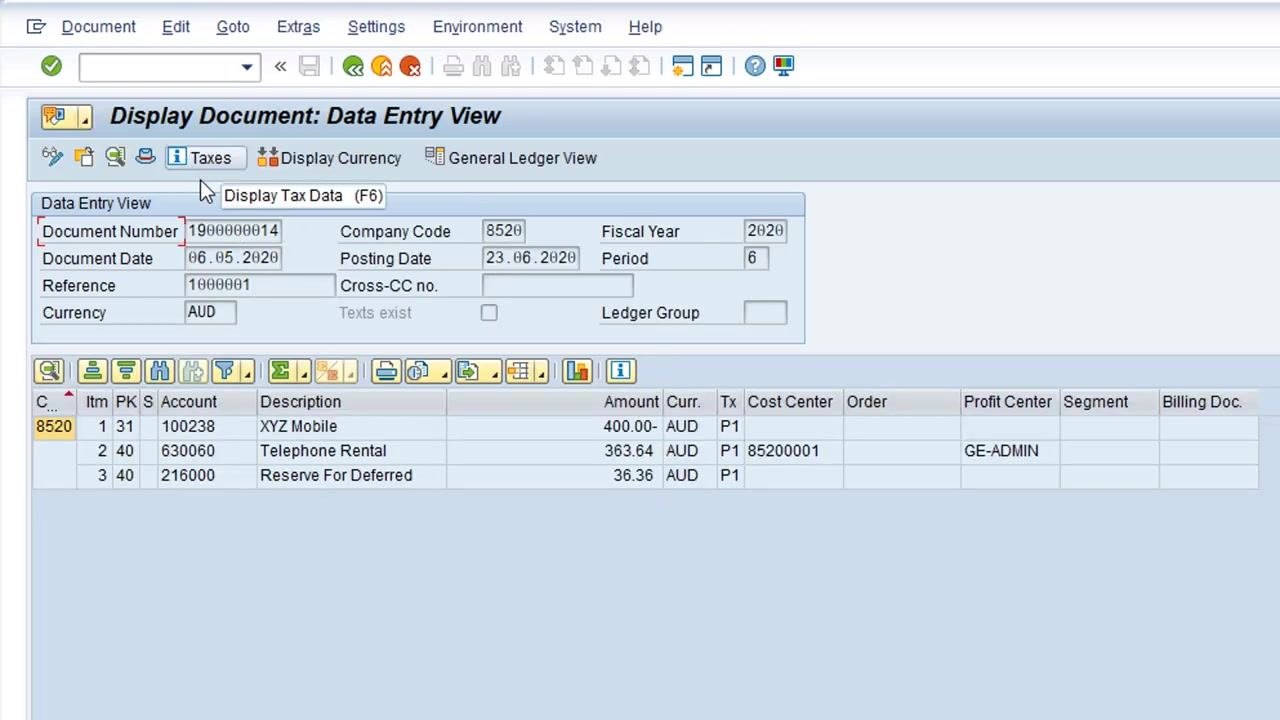Click the Find binoculars icon in grid toolbar
Image resolution: width=1280 pixels, height=720 pixels.
click(159, 372)
